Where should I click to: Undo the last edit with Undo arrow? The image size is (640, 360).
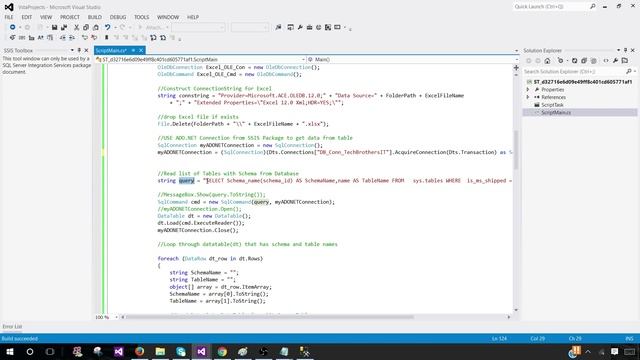(x=107, y=27)
